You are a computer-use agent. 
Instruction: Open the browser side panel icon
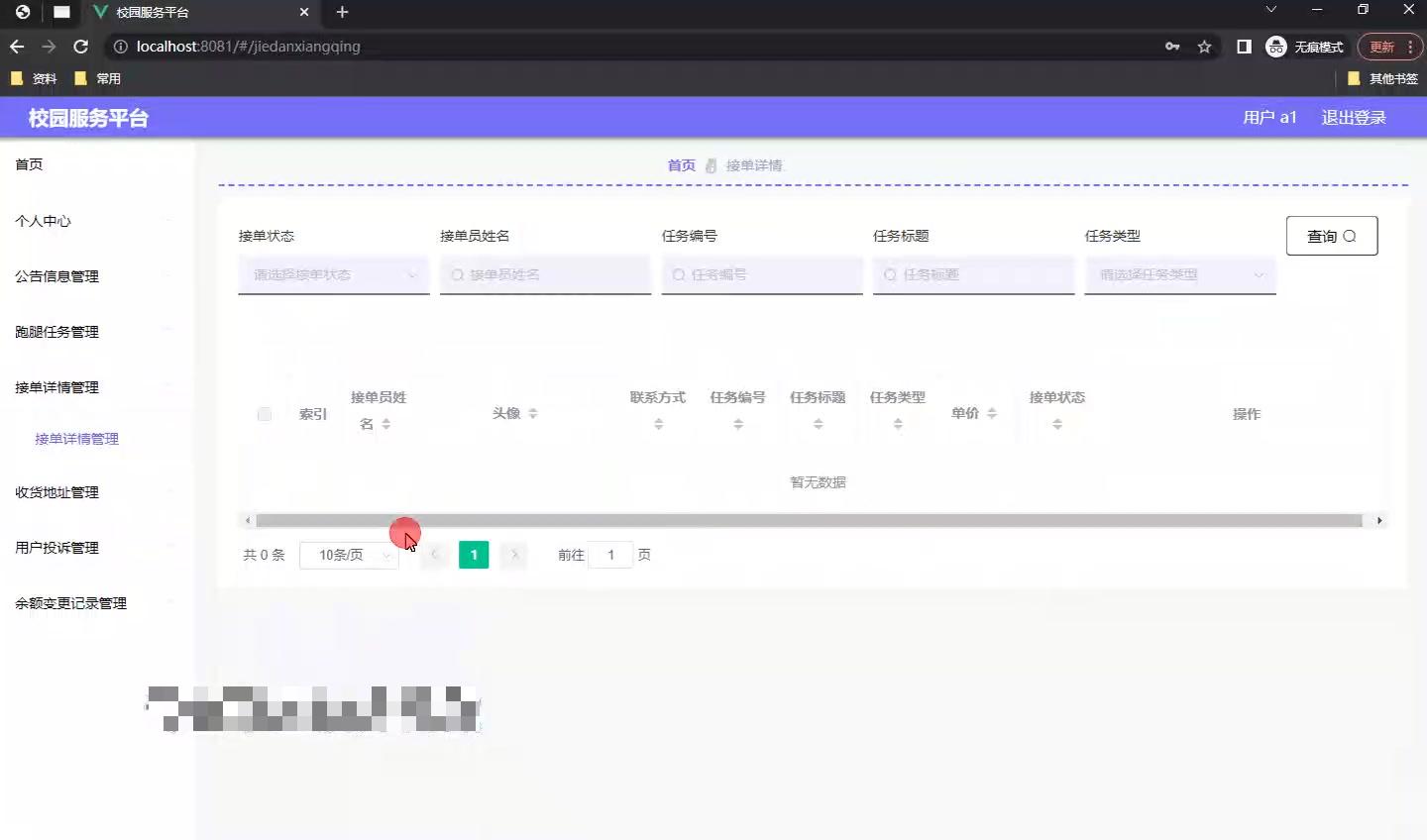pos(1244,47)
